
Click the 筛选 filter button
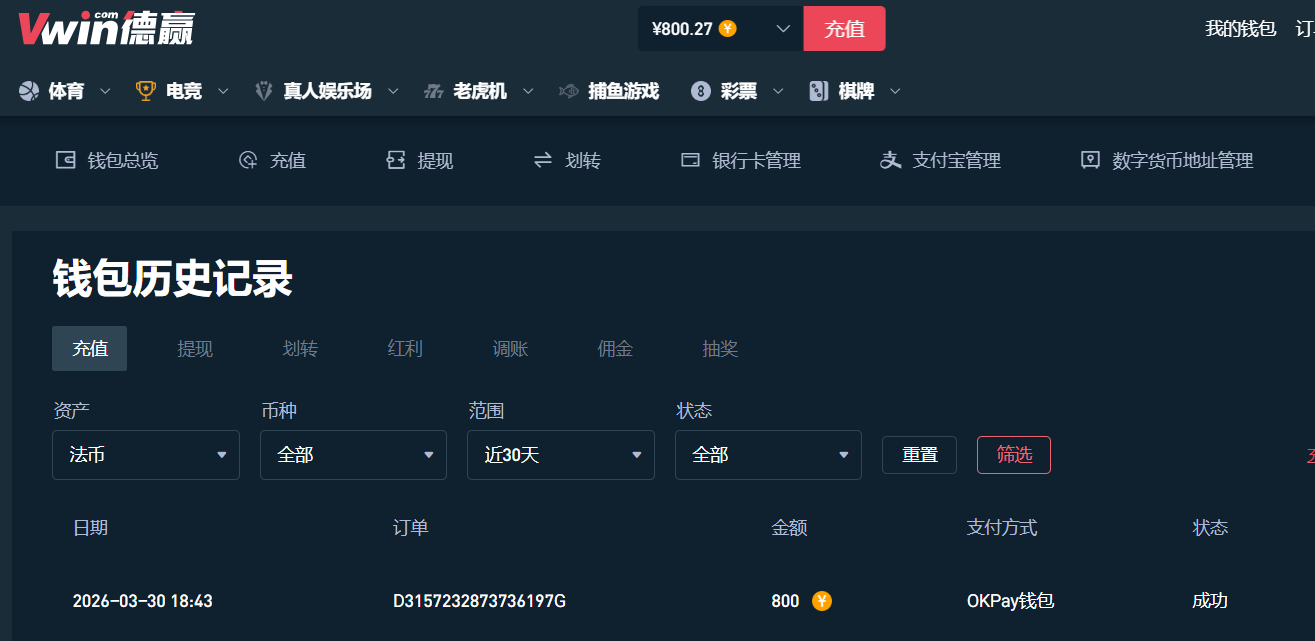click(1013, 455)
